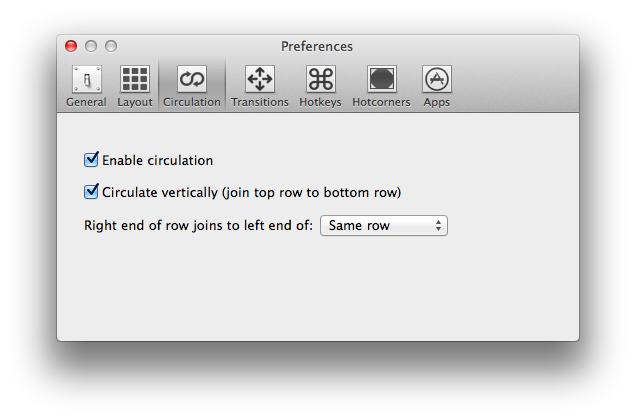Click the Preferences window title bar
This screenshot has width=636, height=420.
pyautogui.click(x=317, y=46)
